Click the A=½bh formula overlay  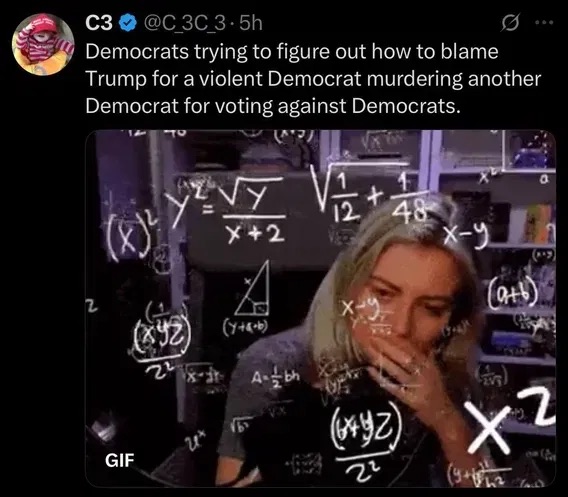276,379
